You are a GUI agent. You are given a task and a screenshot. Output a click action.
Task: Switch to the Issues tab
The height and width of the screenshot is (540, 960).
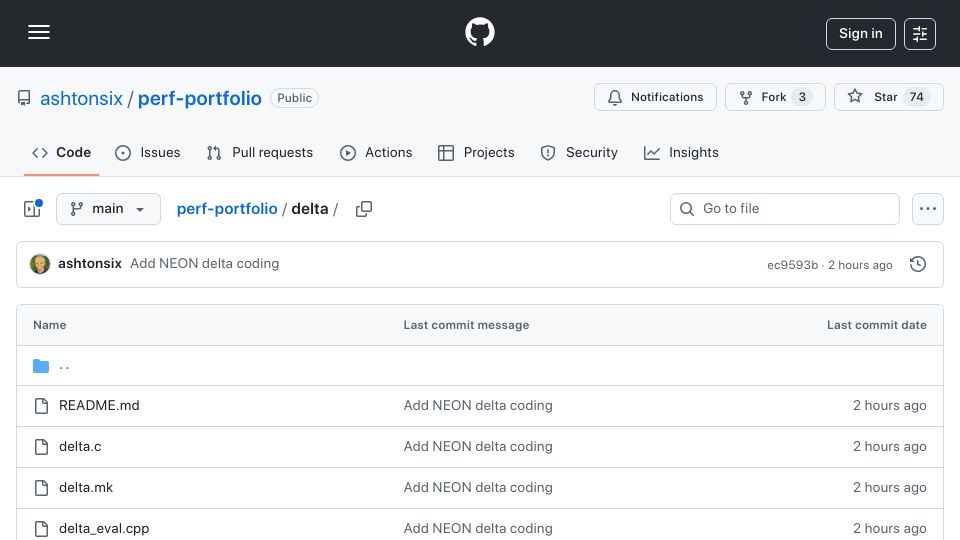tap(148, 152)
